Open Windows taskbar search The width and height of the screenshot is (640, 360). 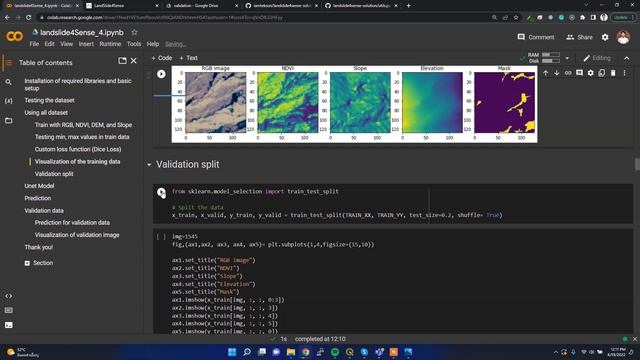coord(247,352)
